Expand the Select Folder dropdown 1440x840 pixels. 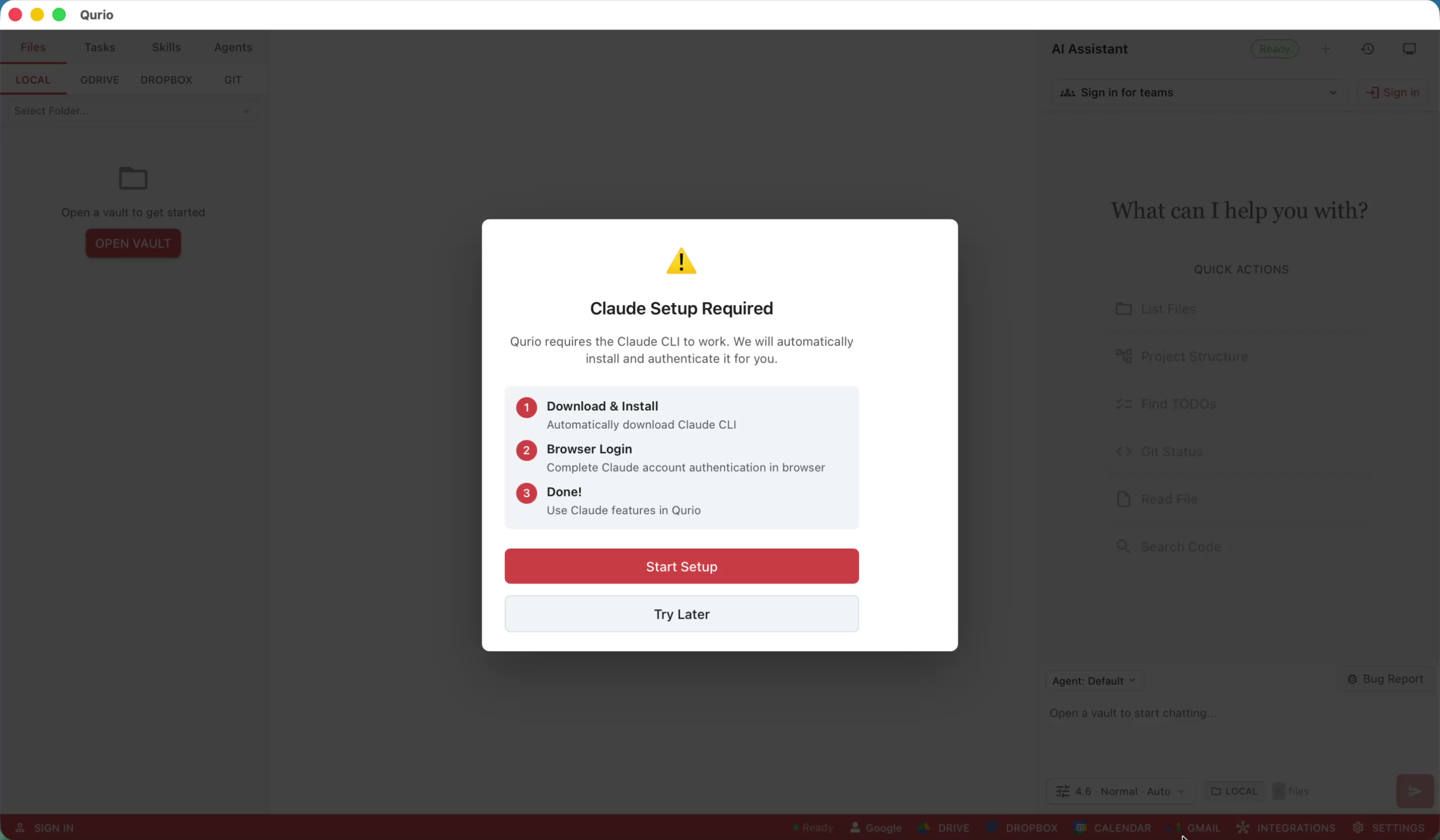pyautogui.click(x=132, y=111)
